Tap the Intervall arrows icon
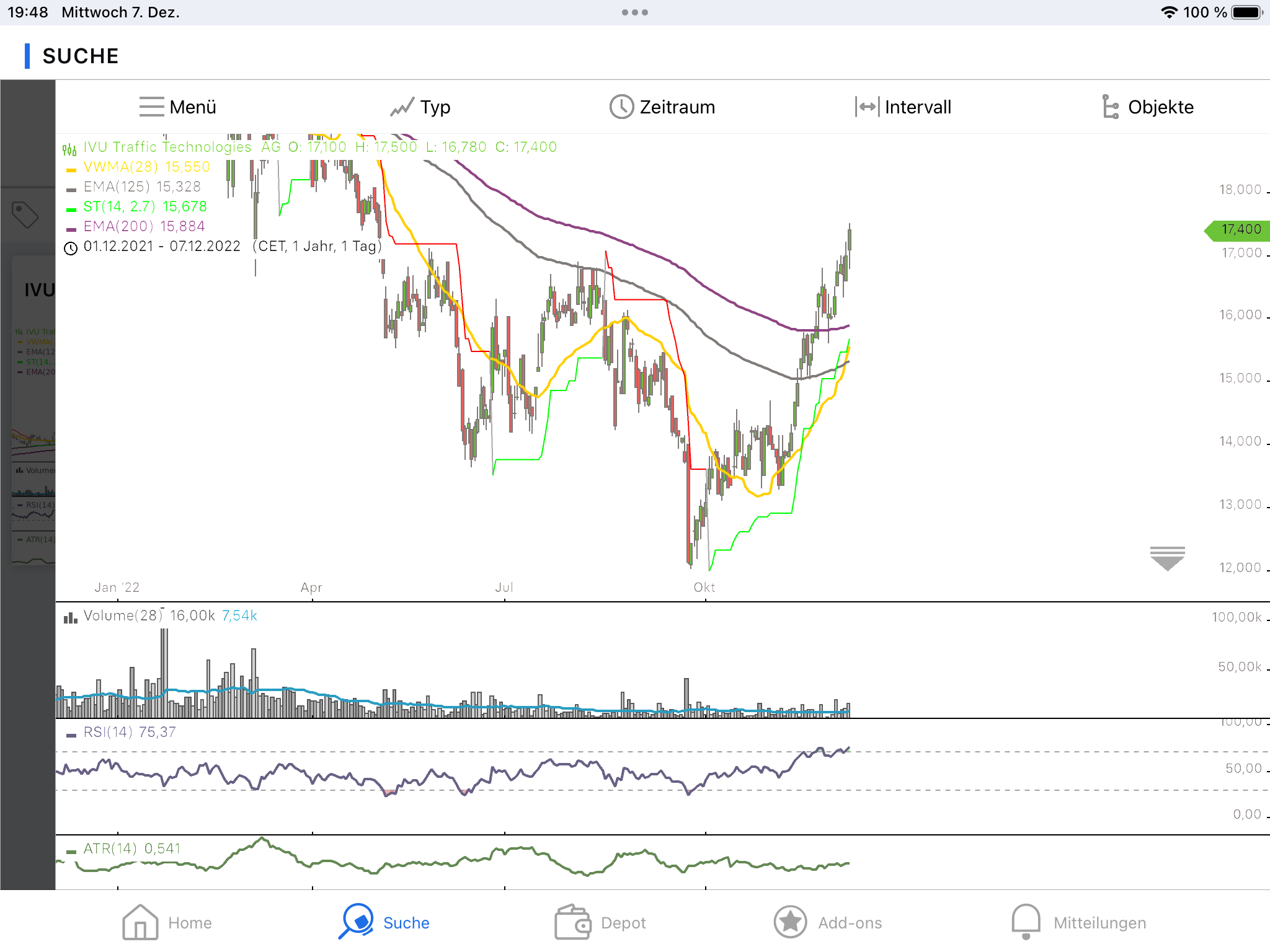Image resolution: width=1270 pixels, height=952 pixels. tap(867, 107)
